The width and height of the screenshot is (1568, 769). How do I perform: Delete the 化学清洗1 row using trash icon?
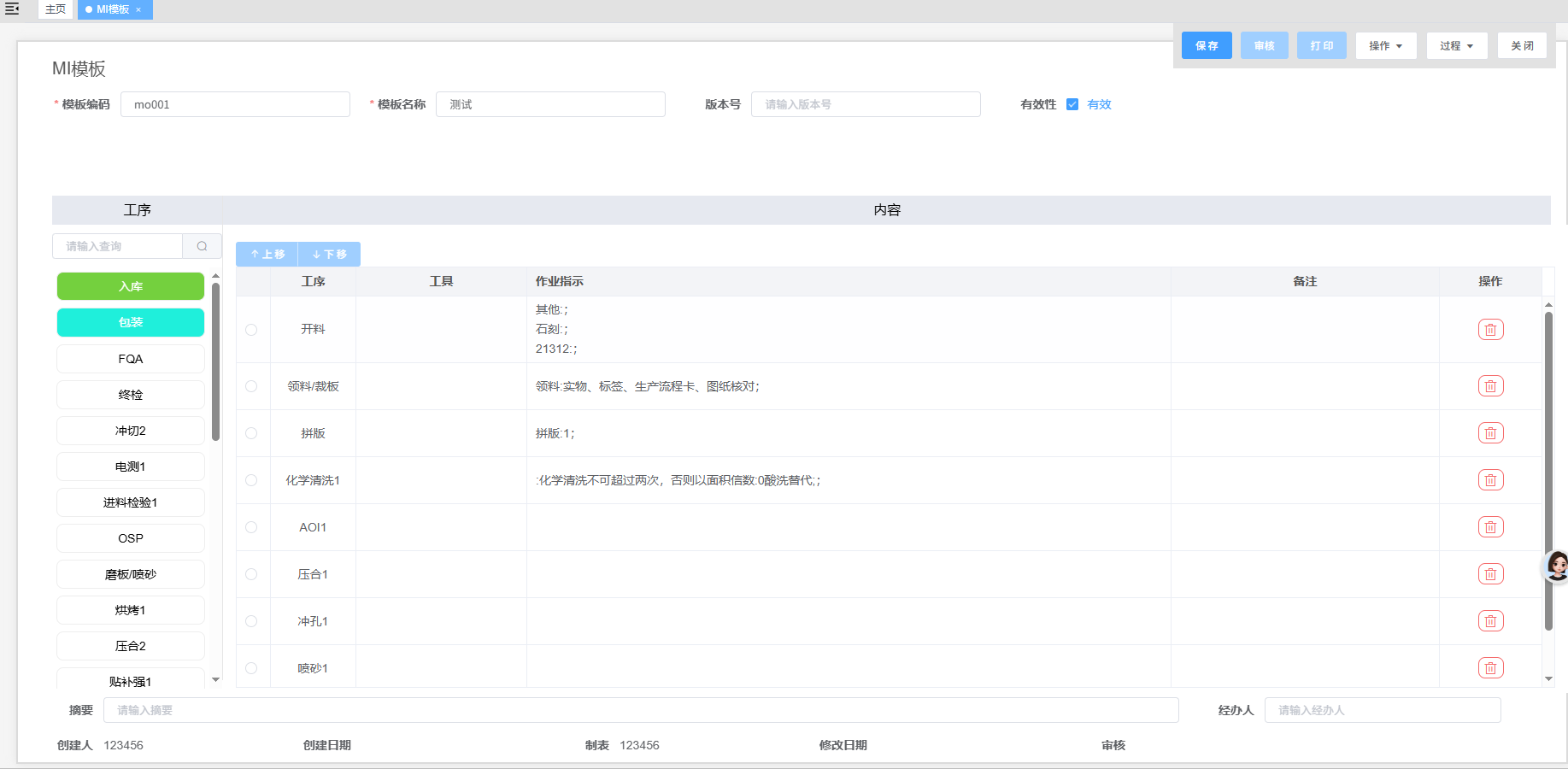tap(1490, 480)
